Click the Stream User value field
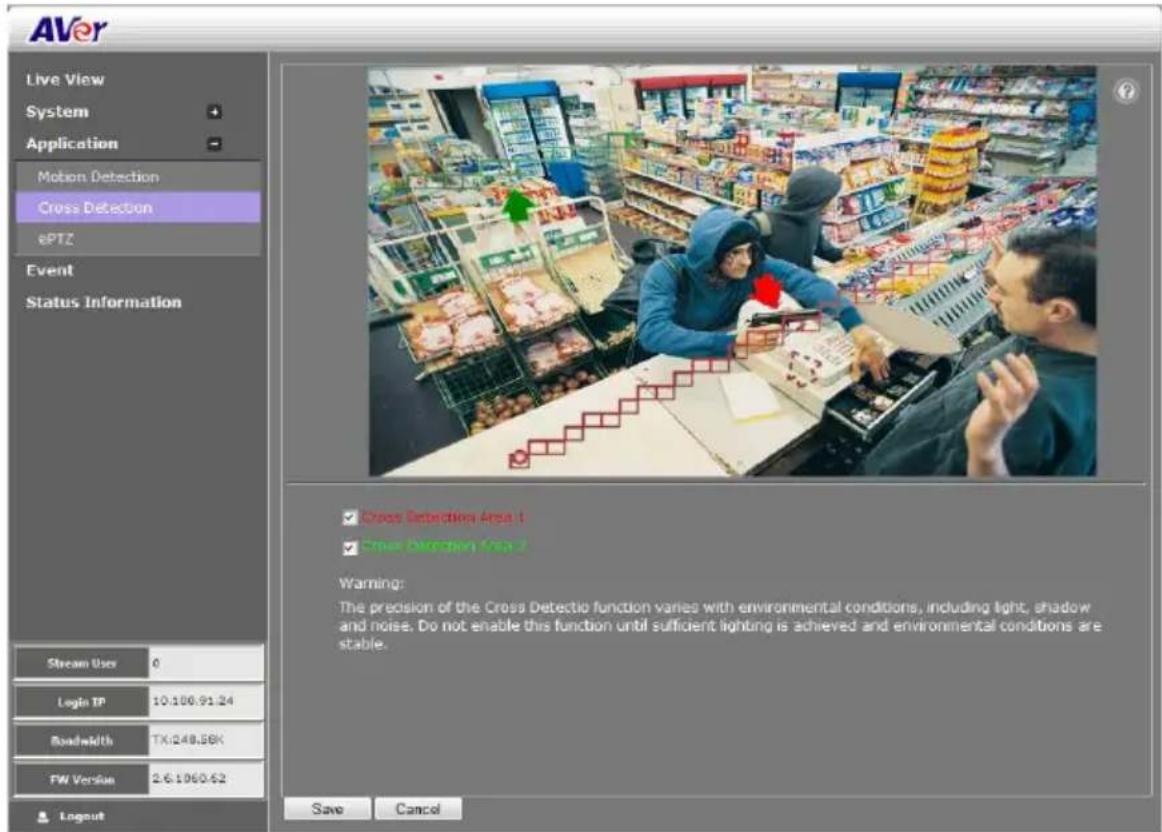The width and height of the screenshot is (1162, 832). coord(206,663)
